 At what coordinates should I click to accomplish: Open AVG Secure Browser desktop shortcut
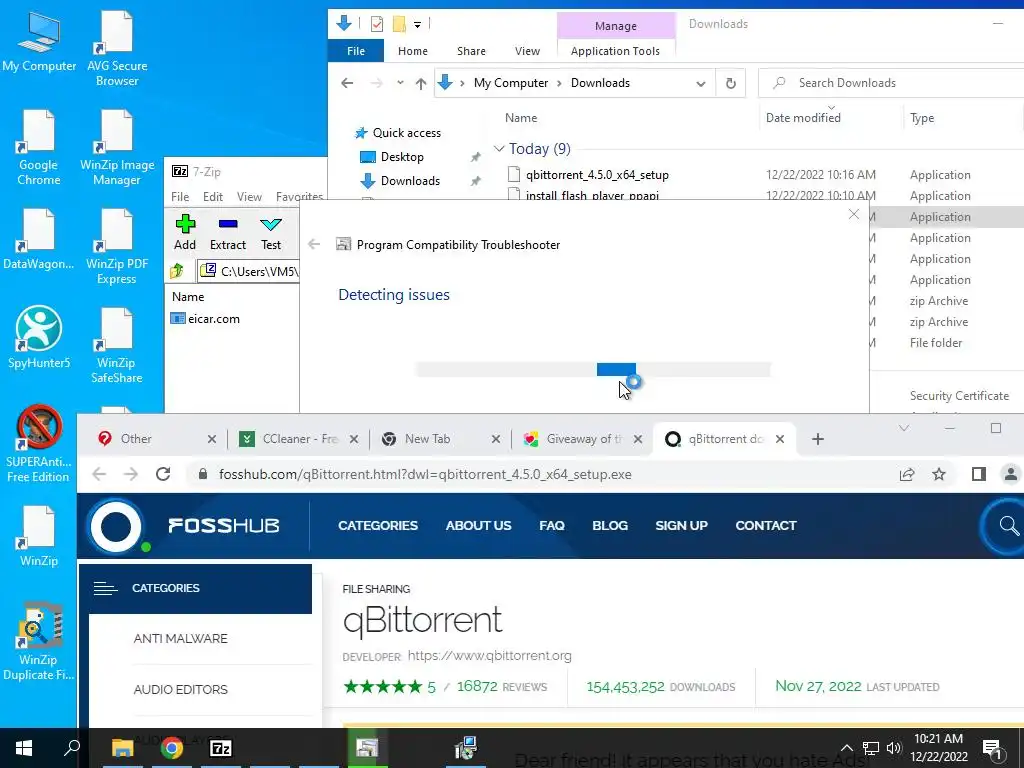click(117, 49)
